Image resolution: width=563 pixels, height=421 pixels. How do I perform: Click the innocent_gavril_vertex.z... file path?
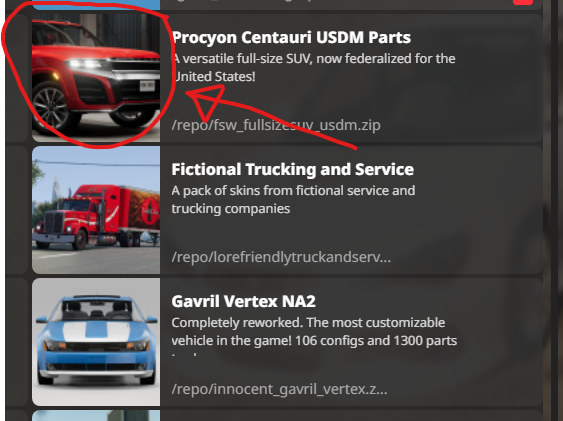[x=279, y=389]
